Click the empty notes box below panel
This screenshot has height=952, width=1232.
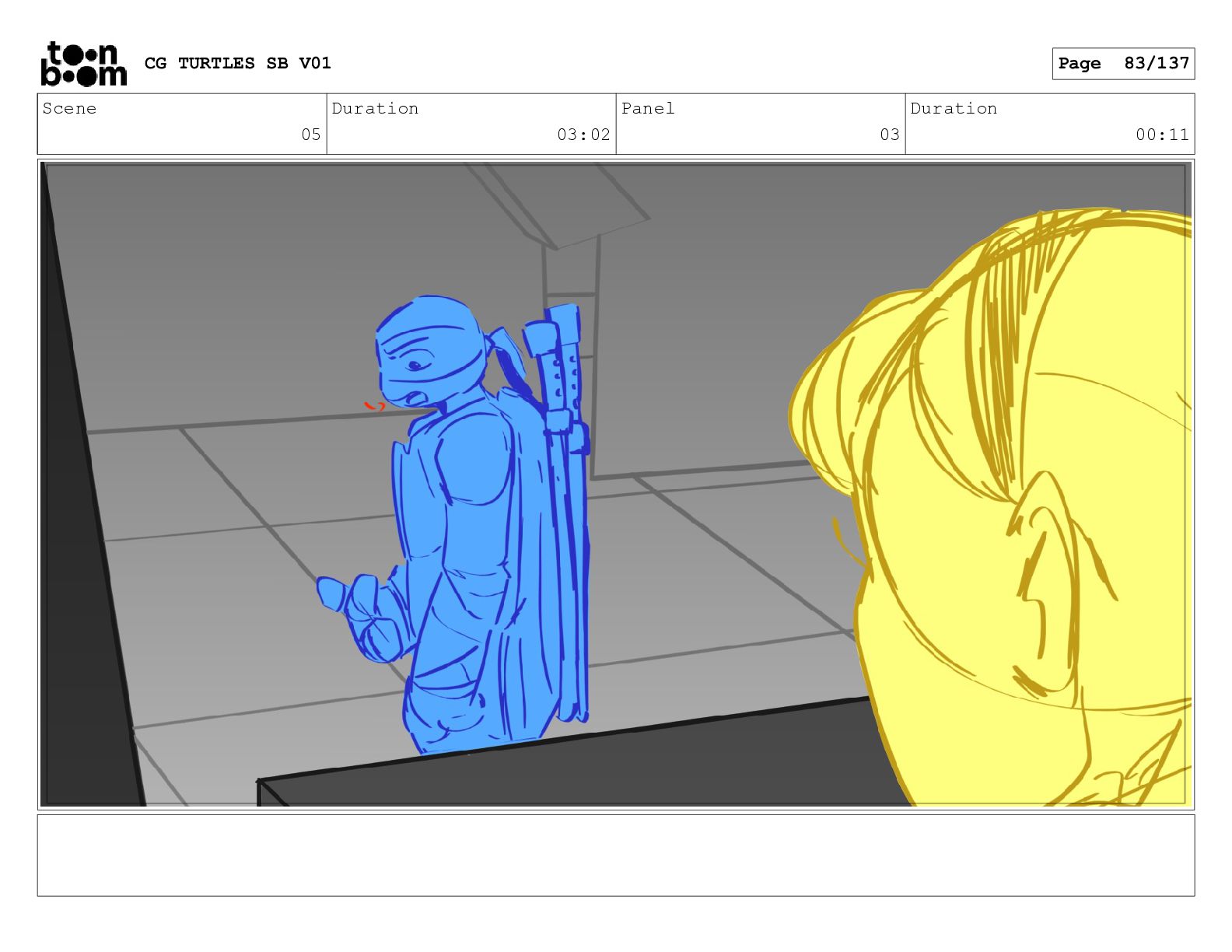pyautogui.click(x=616, y=856)
